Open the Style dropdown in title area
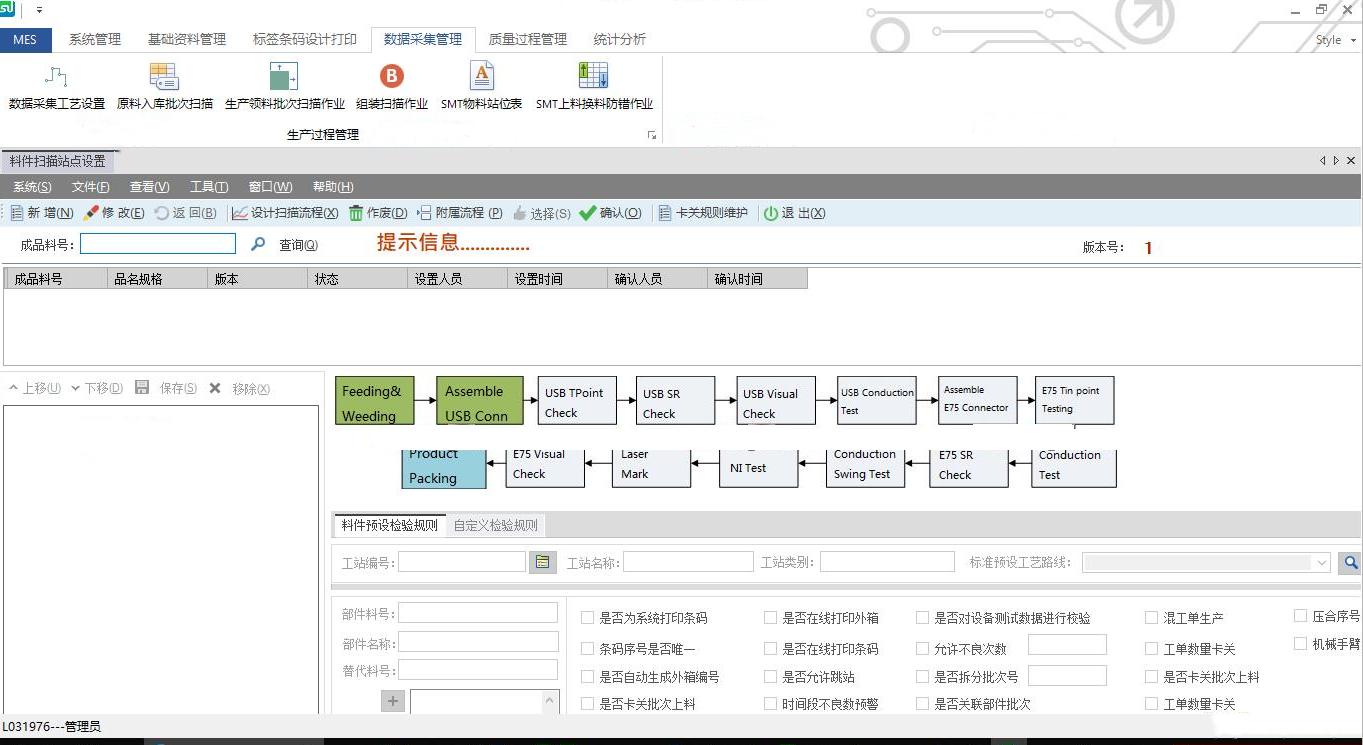This screenshot has width=1363, height=745. point(1334,40)
